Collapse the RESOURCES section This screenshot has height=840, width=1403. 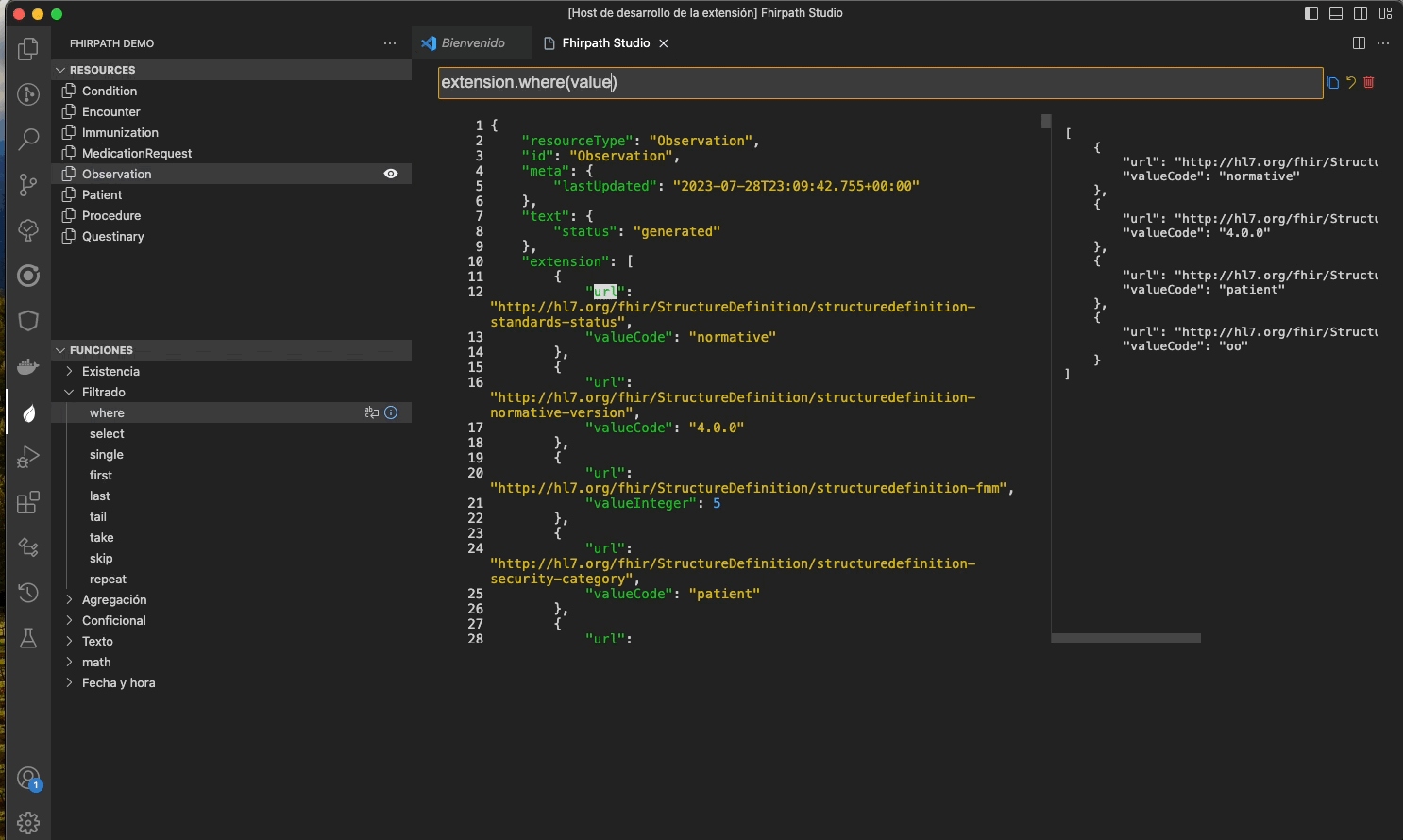tap(231, 70)
